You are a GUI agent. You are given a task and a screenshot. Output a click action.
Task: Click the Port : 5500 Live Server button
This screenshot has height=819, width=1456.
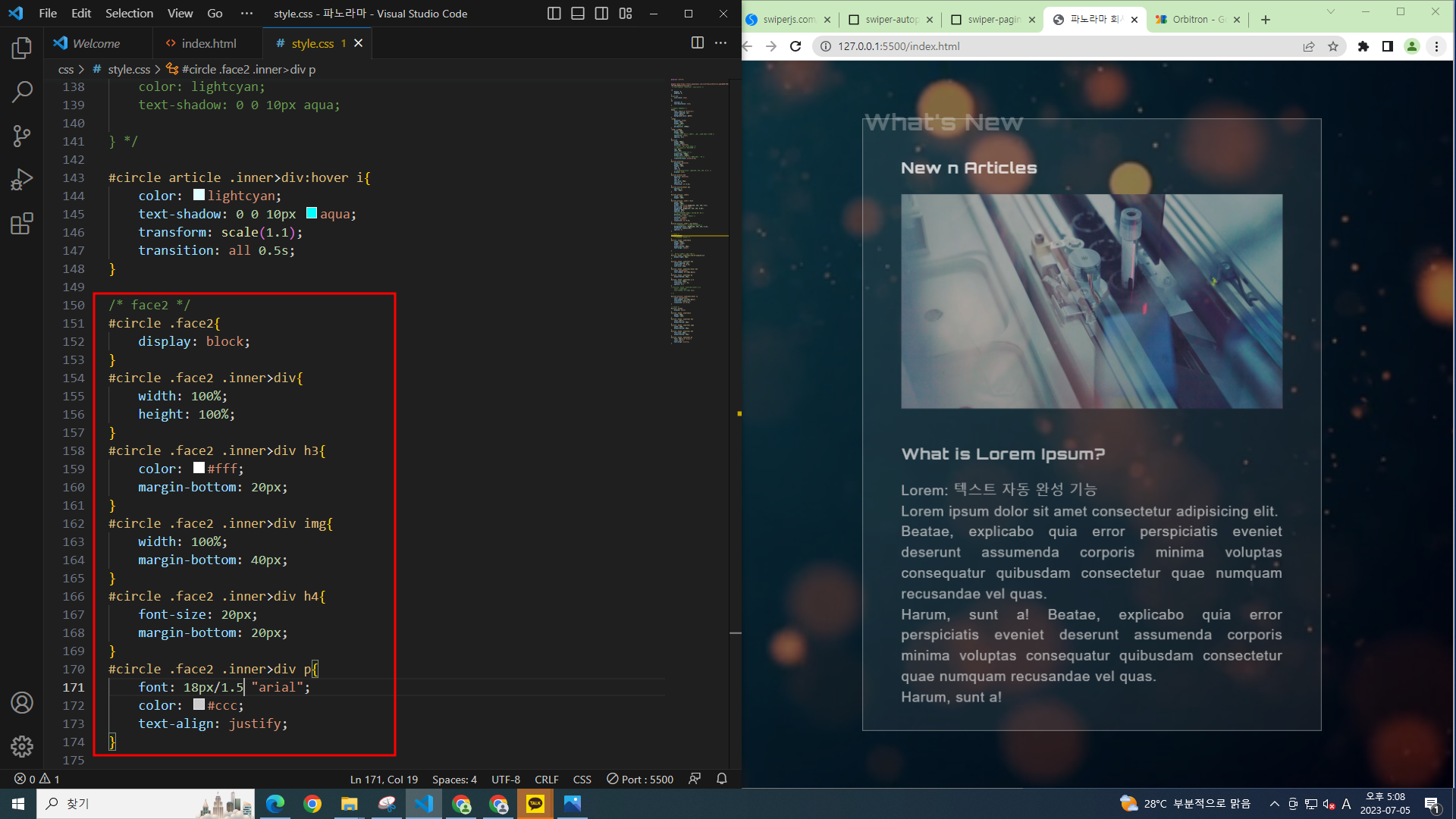coord(640,779)
